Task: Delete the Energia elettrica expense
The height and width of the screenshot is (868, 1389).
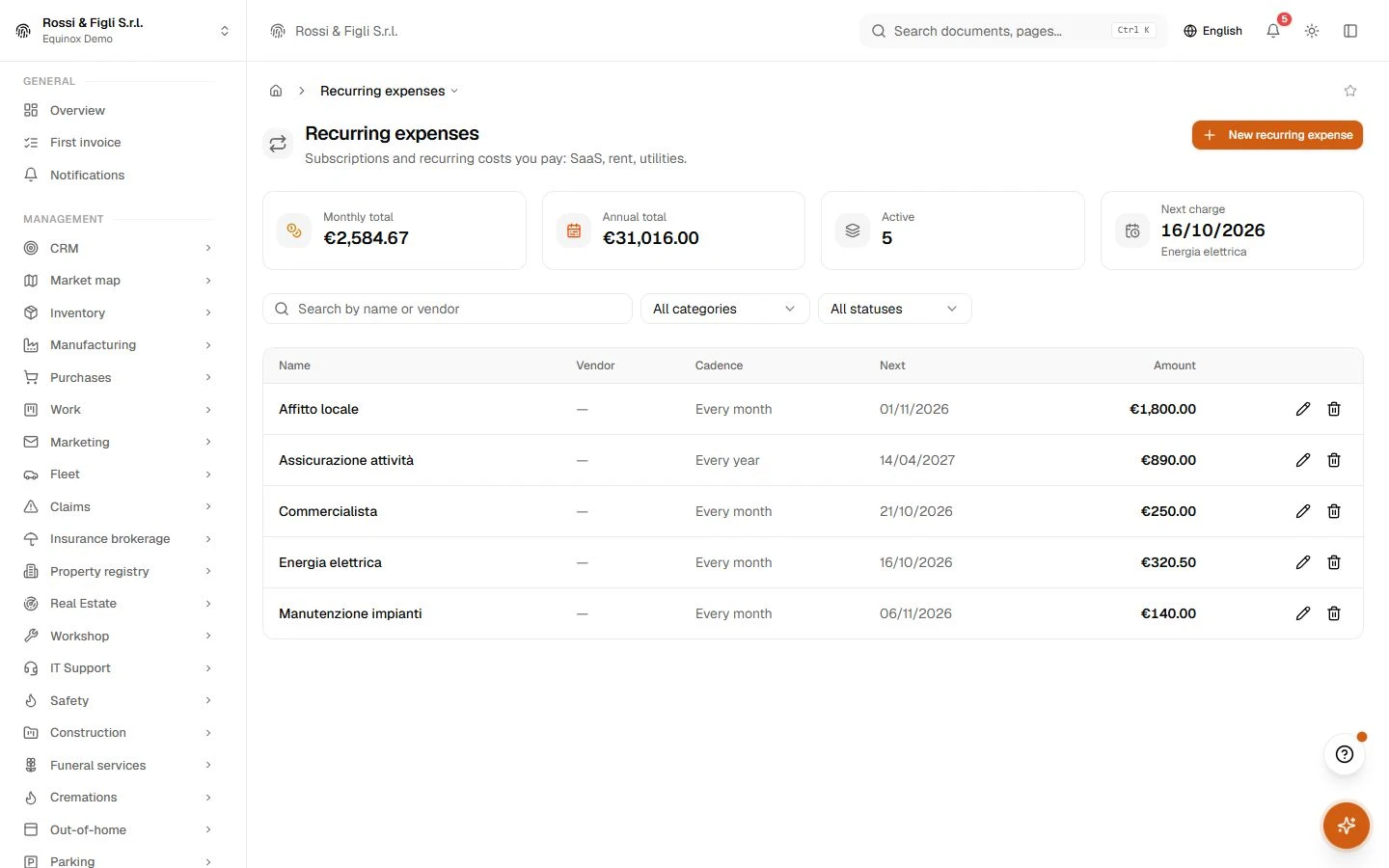Action: pyautogui.click(x=1334, y=562)
